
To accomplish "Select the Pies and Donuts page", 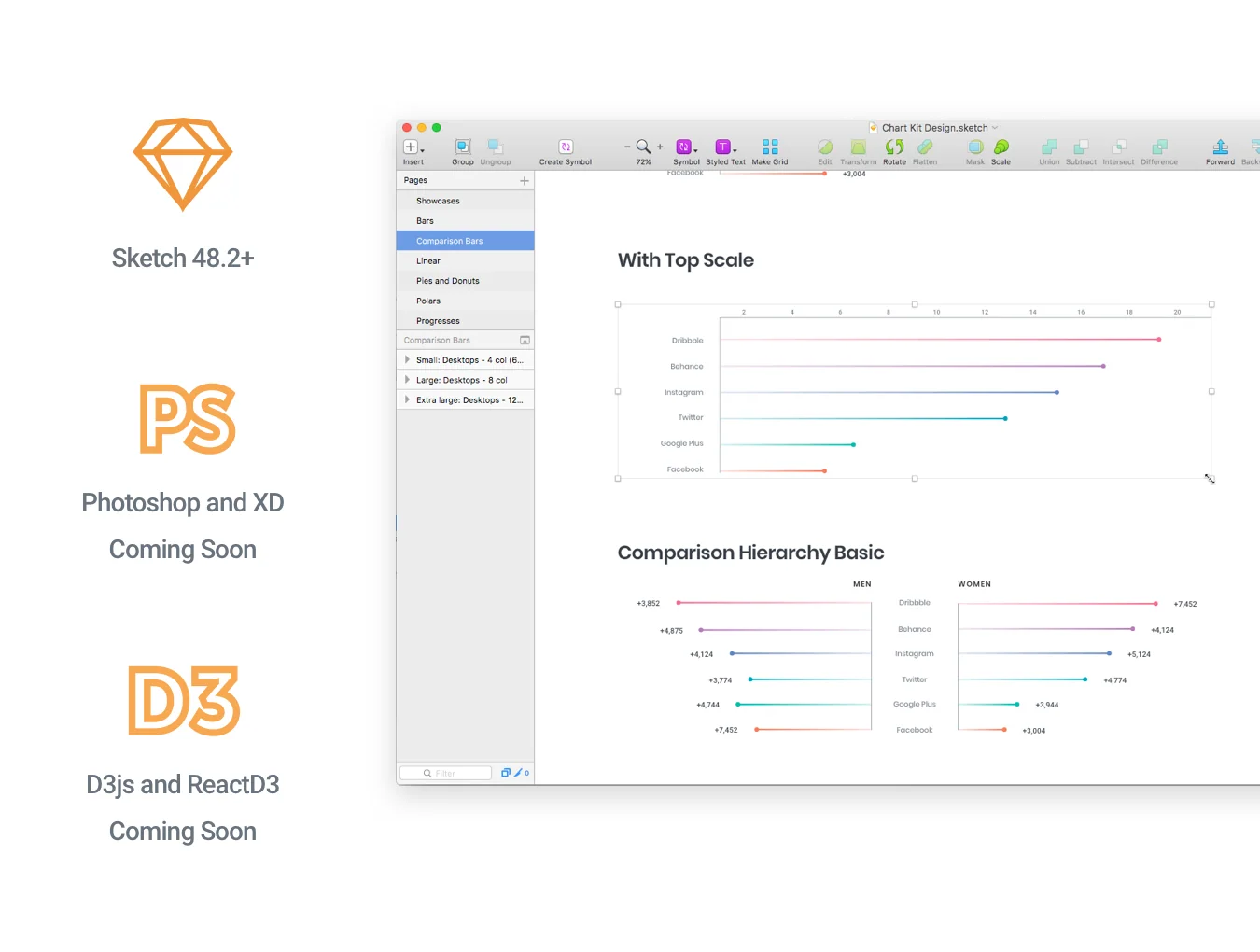I will tap(466, 281).
